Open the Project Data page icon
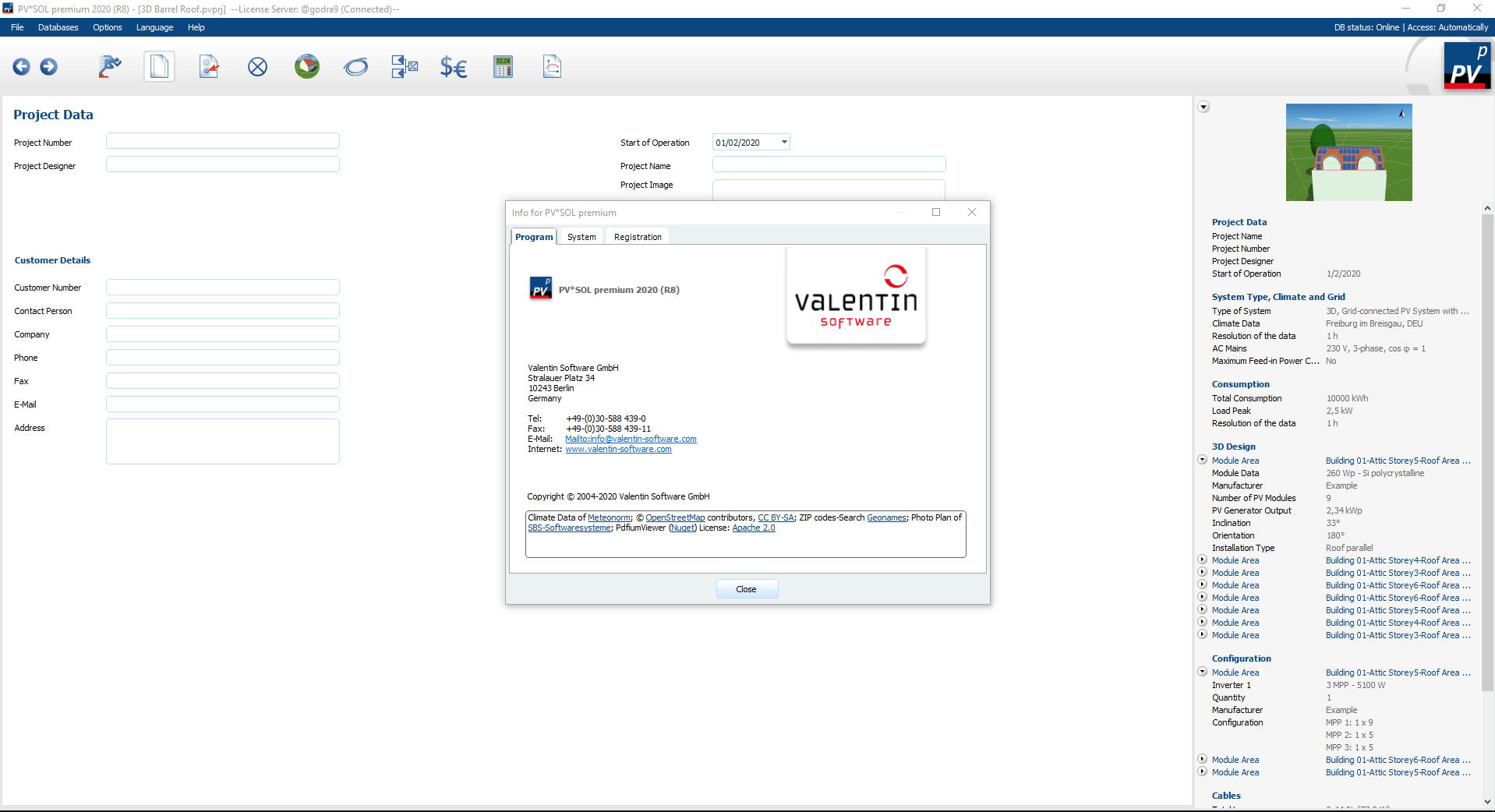This screenshot has height=812, width=1495. [159, 67]
